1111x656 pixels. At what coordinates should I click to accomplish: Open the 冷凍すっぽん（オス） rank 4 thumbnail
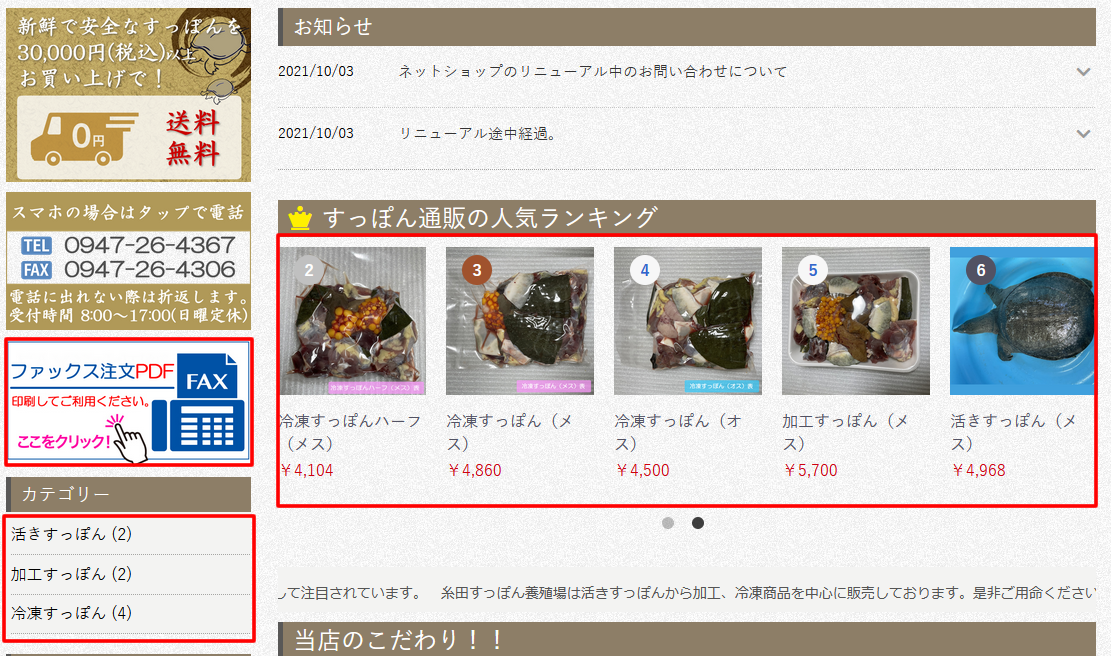[x=687, y=321]
